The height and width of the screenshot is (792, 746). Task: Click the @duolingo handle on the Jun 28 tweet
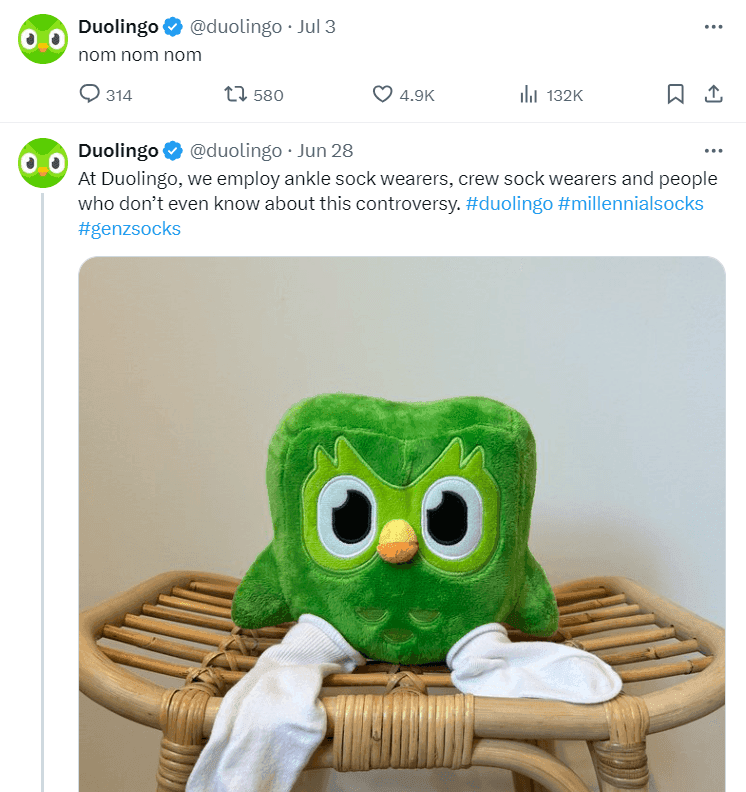click(236, 151)
